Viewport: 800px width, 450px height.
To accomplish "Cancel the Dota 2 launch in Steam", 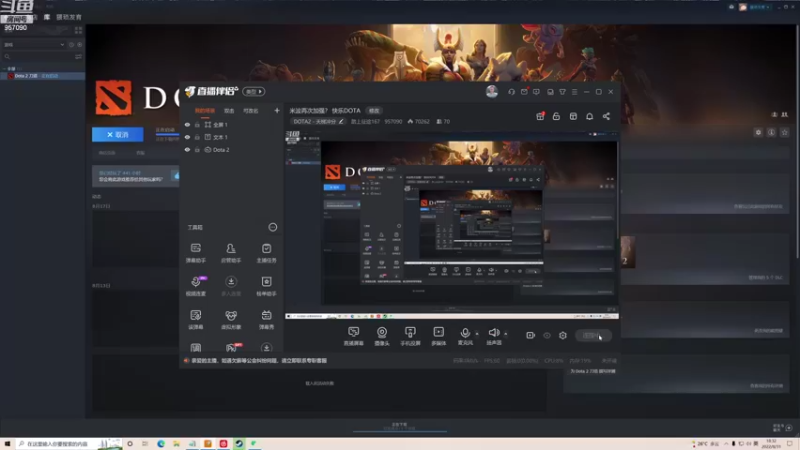I will click(118, 135).
